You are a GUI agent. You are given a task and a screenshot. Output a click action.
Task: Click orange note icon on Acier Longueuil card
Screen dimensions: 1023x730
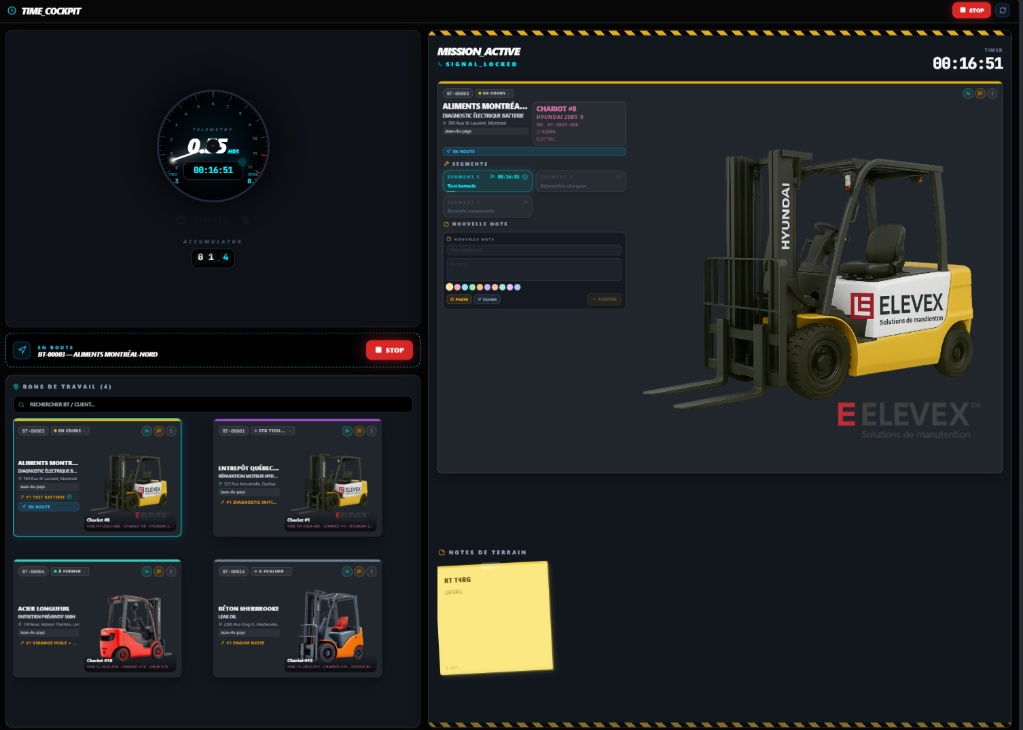click(x=159, y=571)
